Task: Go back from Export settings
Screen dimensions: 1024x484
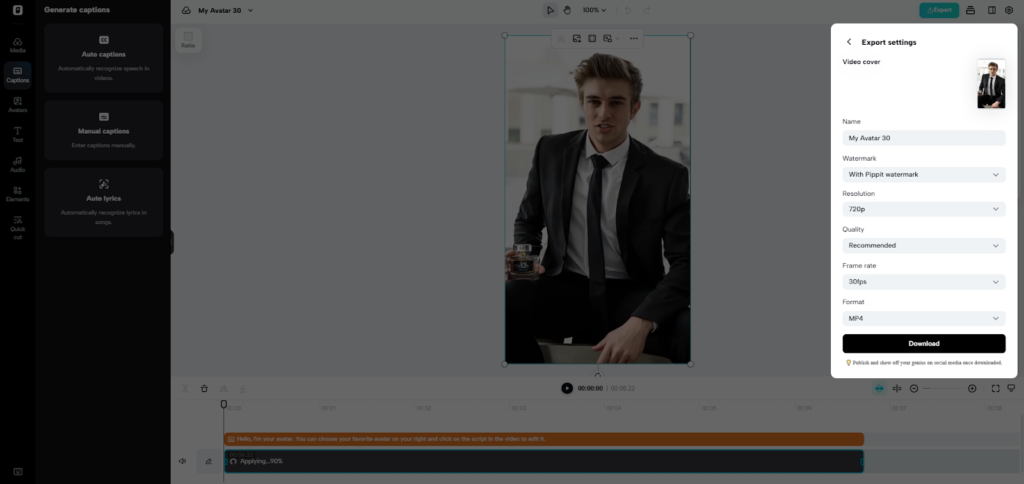Action: (x=849, y=42)
